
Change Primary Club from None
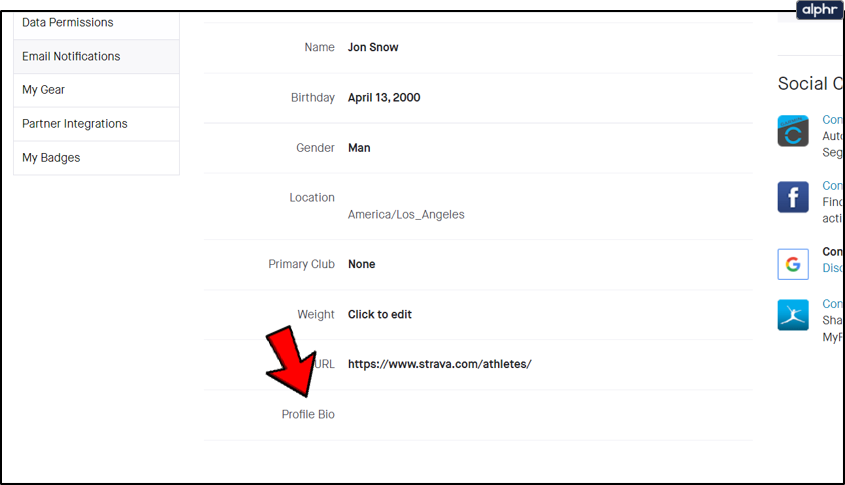(362, 264)
